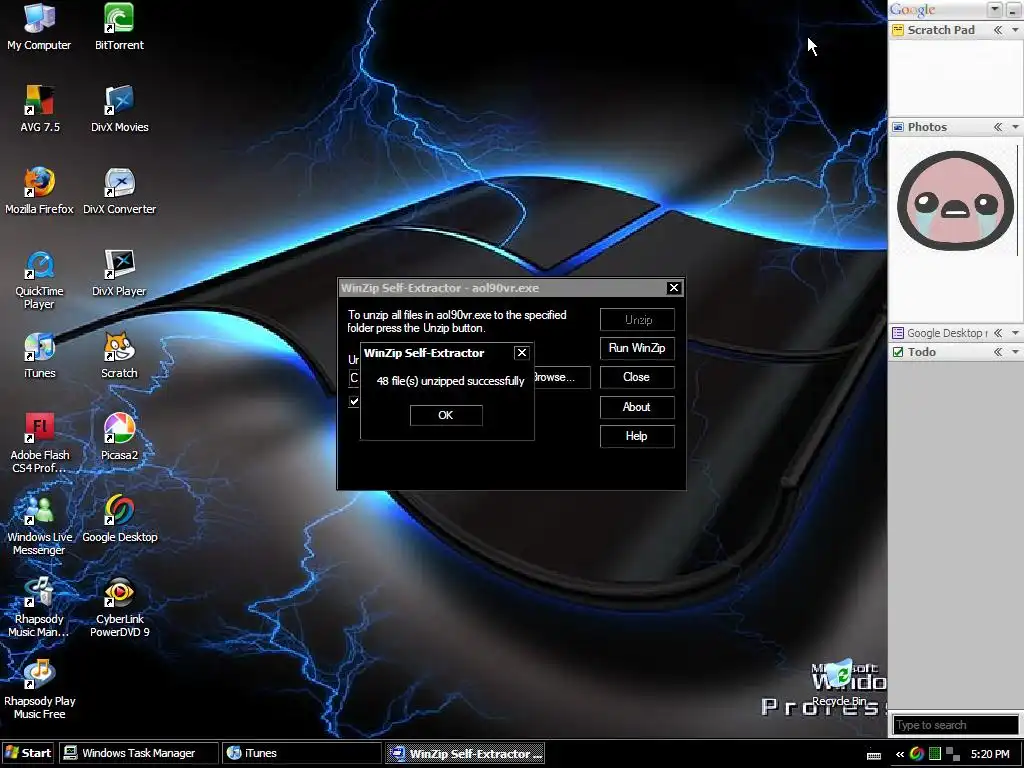Viewport: 1024px width, 768px height.
Task: Open About in WinZip Self-Extractor
Action: [637, 407]
